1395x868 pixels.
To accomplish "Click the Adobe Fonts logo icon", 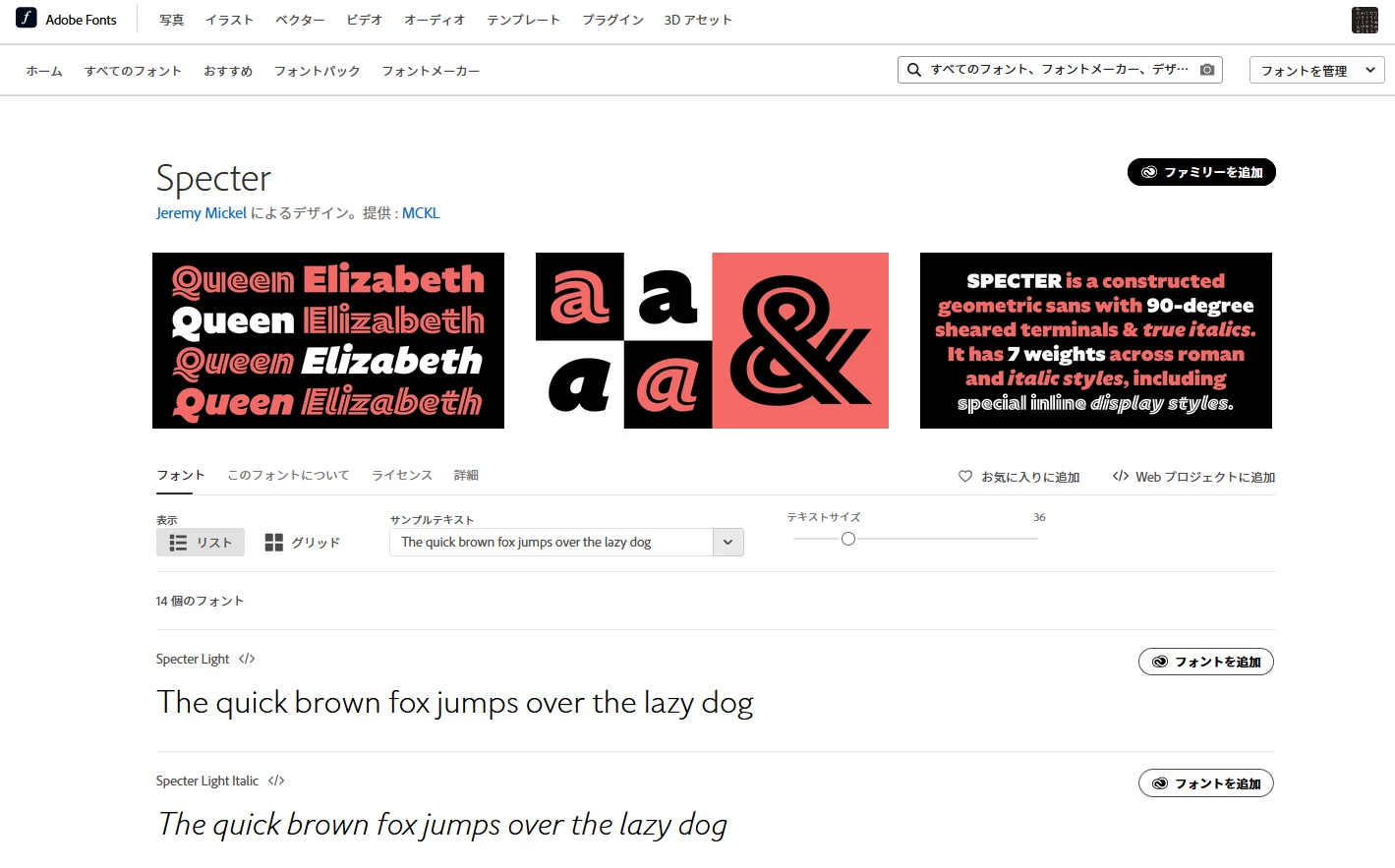I will coord(27,19).
